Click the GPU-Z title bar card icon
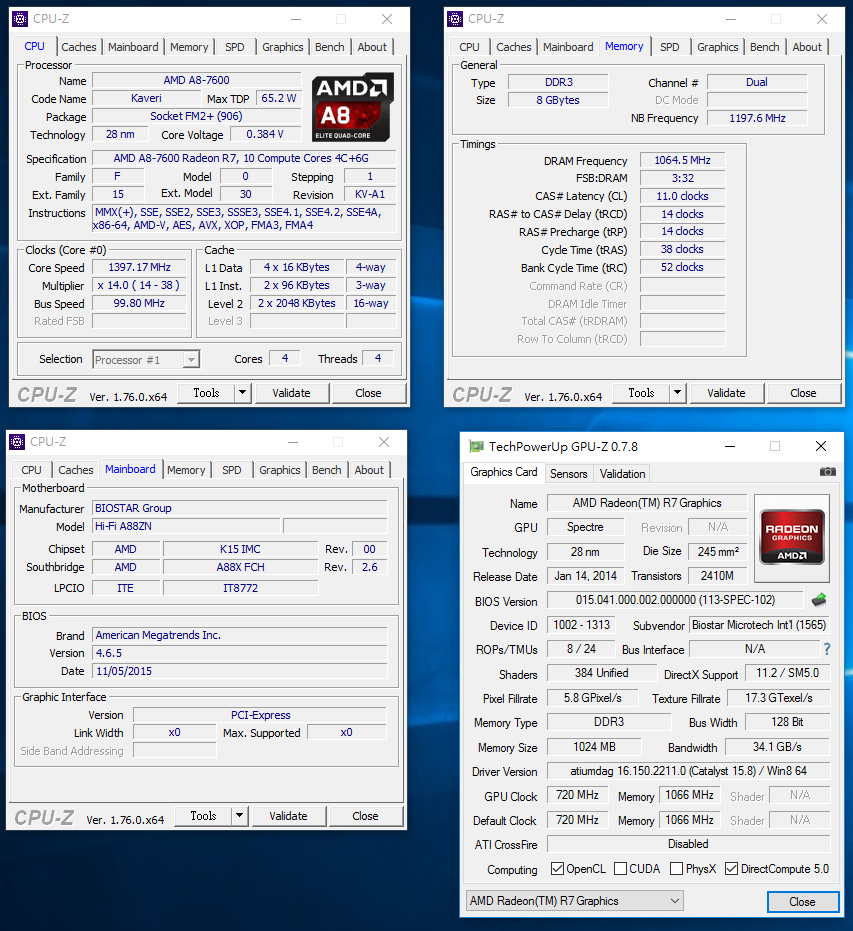The width and height of the screenshot is (853, 931). click(476, 446)
